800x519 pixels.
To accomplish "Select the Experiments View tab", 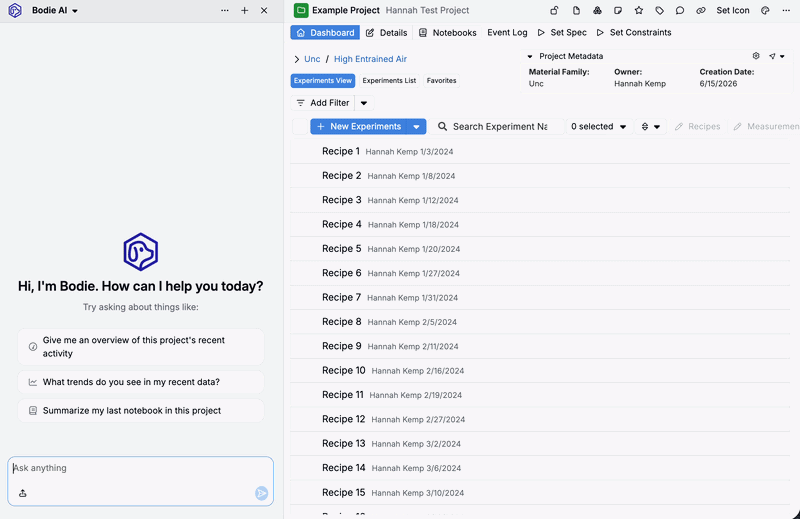I will pyautogui.click(x=323, y=81).
